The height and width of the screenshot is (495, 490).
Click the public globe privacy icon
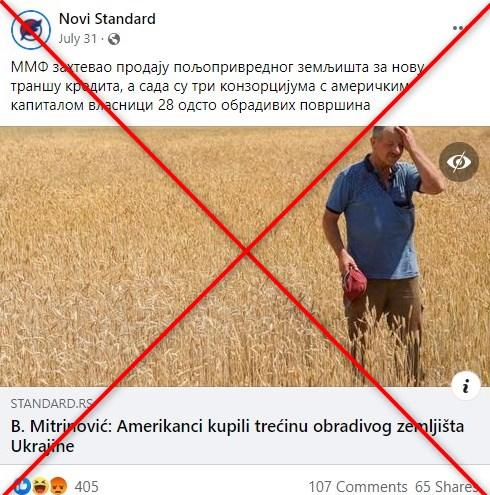pyautogui.click(x=114, y=39)
